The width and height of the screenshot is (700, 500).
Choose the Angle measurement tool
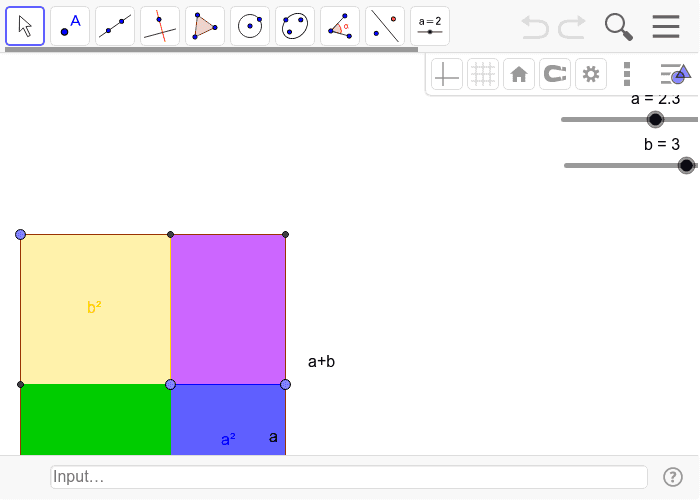(340, 26)
